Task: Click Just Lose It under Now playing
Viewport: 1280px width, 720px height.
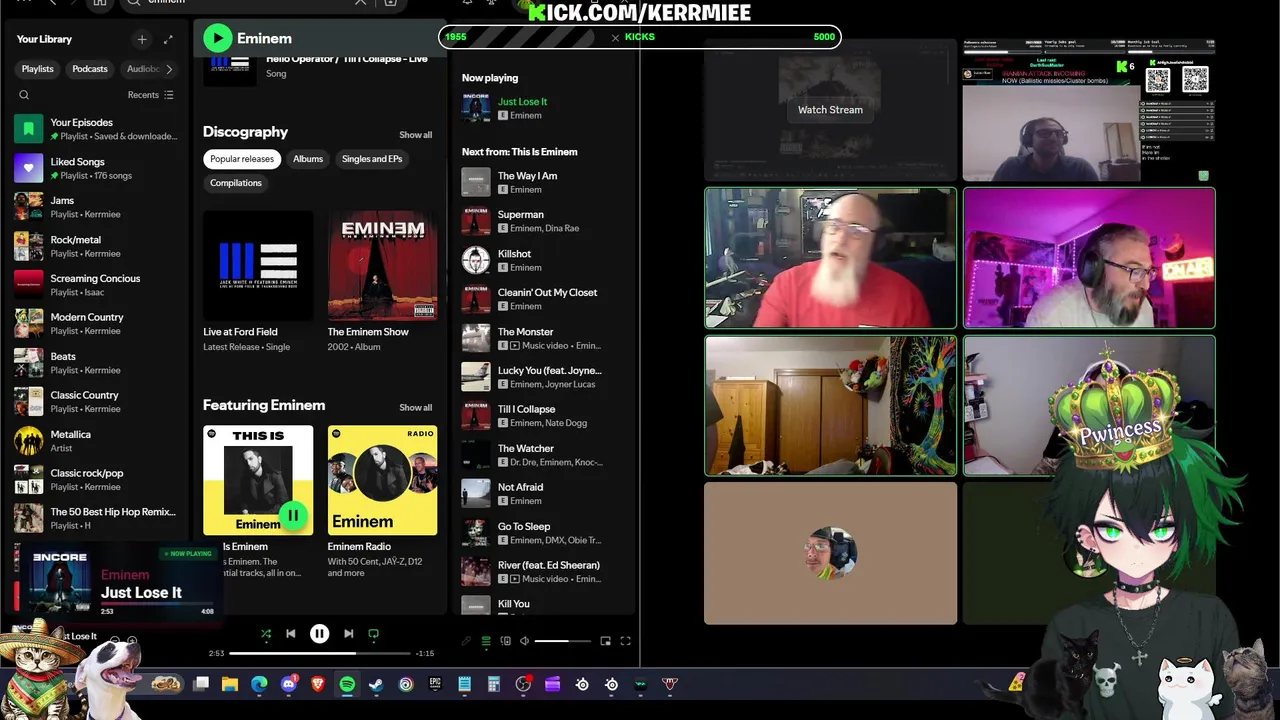Action: tap(522, 102)
